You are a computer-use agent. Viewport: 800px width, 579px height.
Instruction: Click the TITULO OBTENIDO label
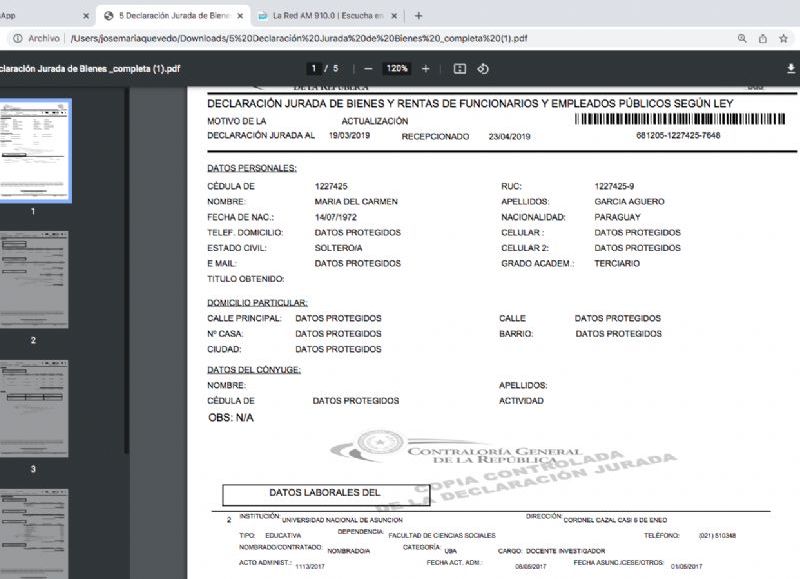click(x=246, y=279)
